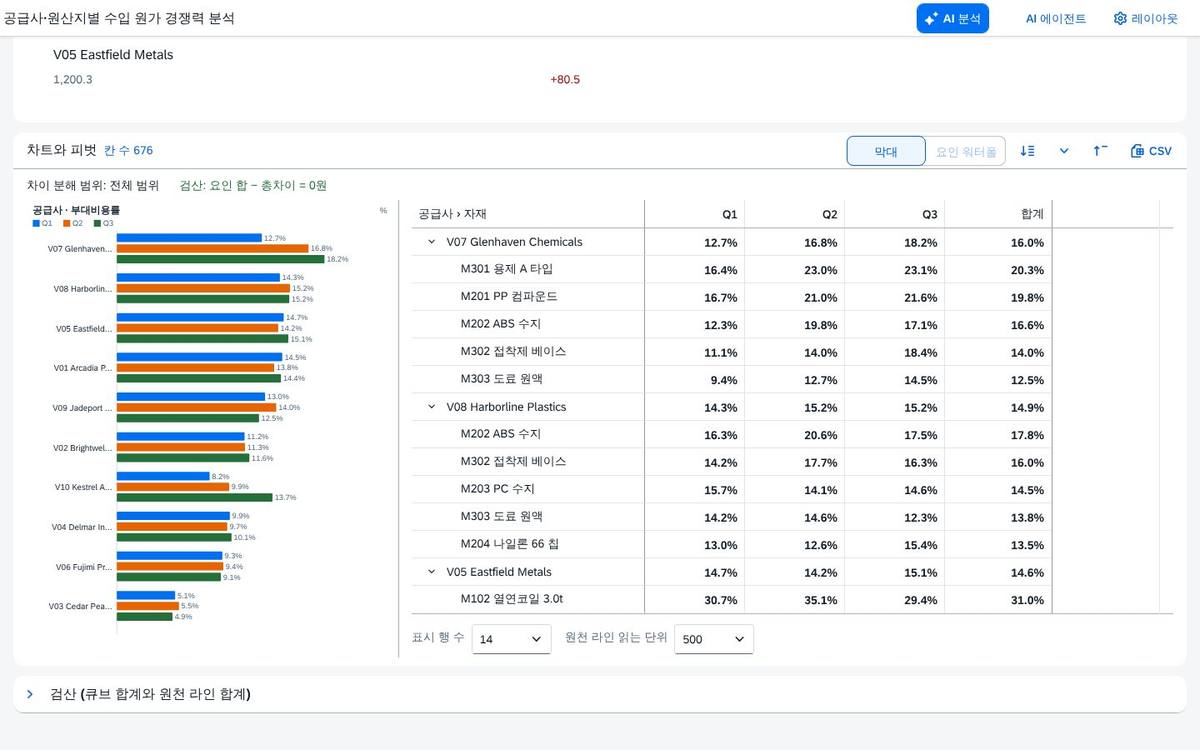The image size is (1200, 750).
Task: Click the V03 Cedar Q1 blue bar 5.1%
Action: click(146, 595)
